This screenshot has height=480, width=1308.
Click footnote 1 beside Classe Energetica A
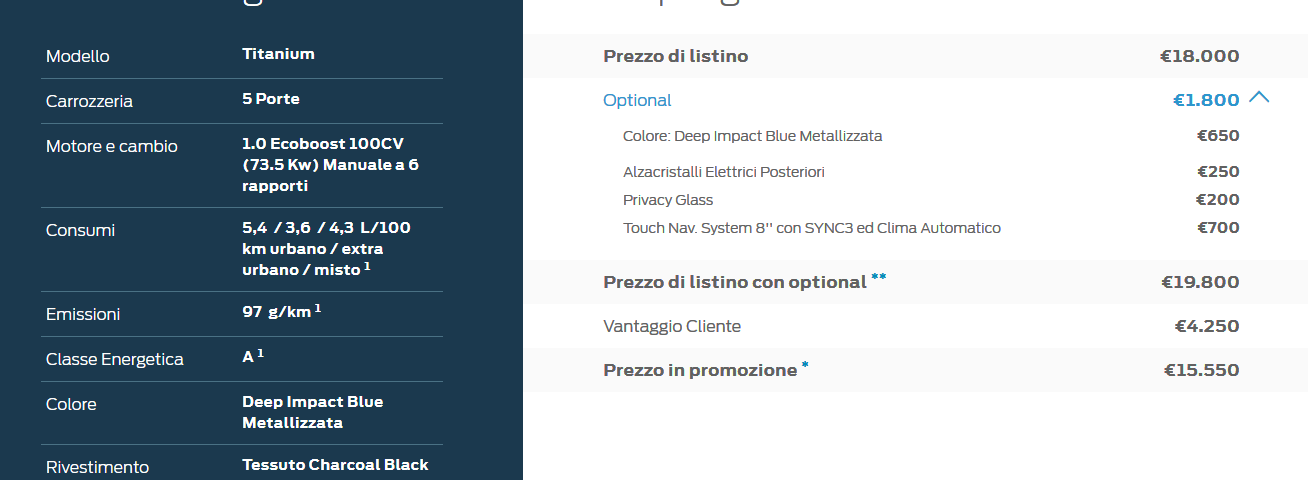click(x=260, y=353)
